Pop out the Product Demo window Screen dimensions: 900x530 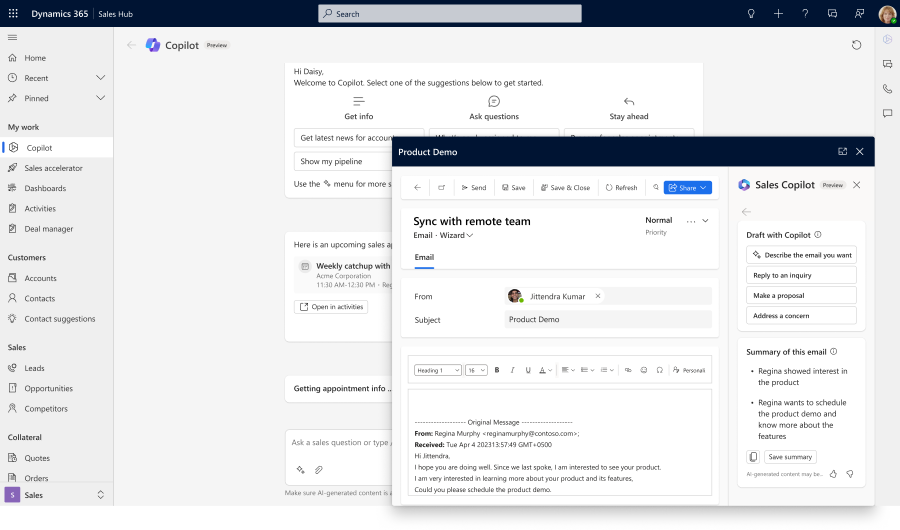click(842, 152)
